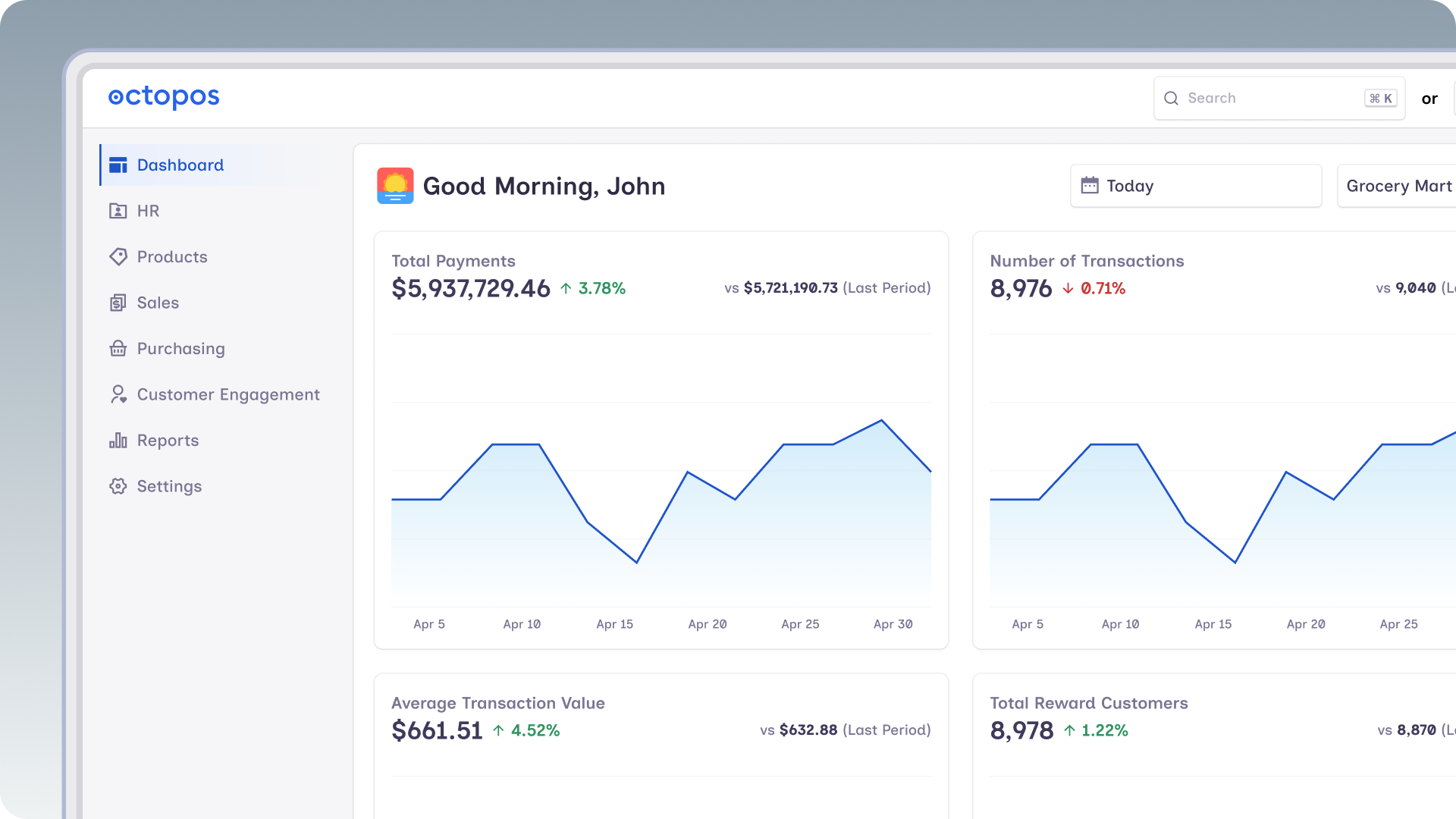Click the $5,721,190.73 last period value
This screenshot has height=819, width=1456.
pyautogui.click(x=790, y=288)
